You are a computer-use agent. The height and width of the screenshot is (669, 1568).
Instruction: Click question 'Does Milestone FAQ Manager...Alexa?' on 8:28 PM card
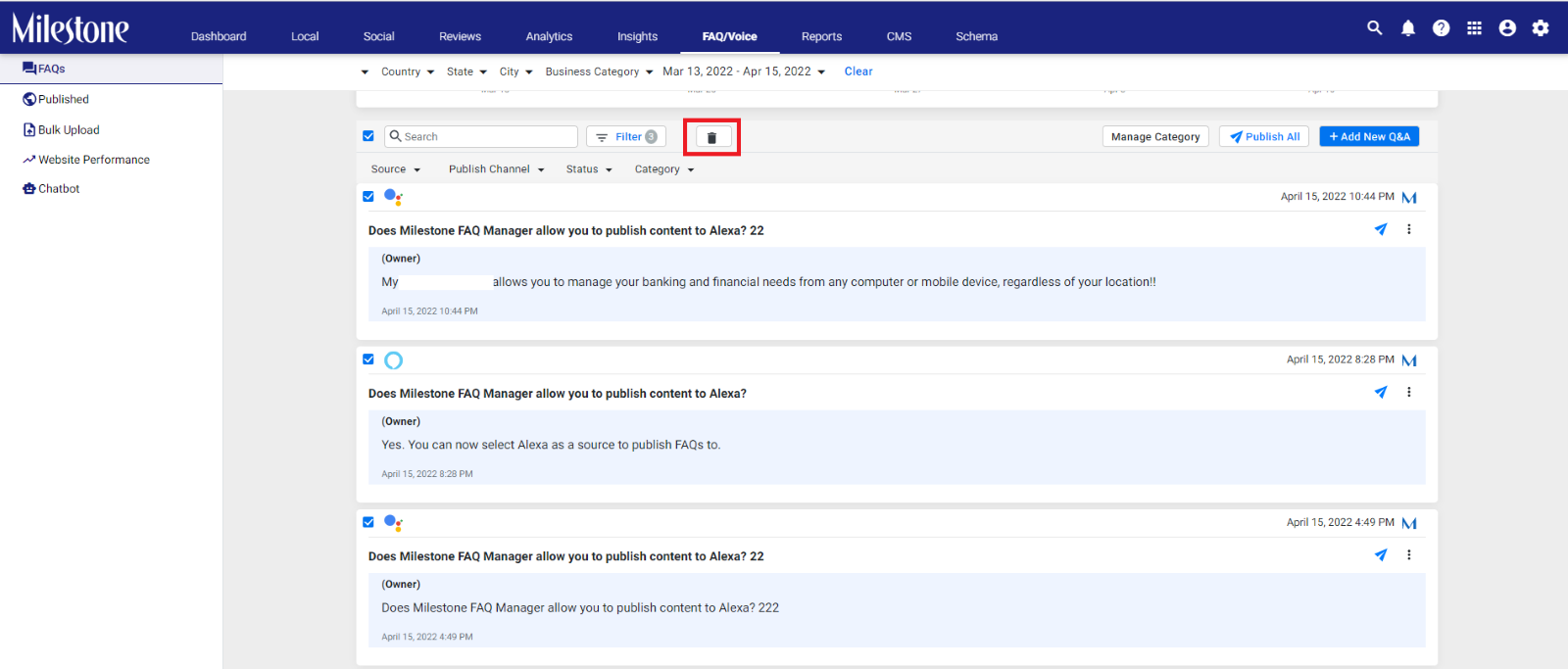tap(558, 394)
